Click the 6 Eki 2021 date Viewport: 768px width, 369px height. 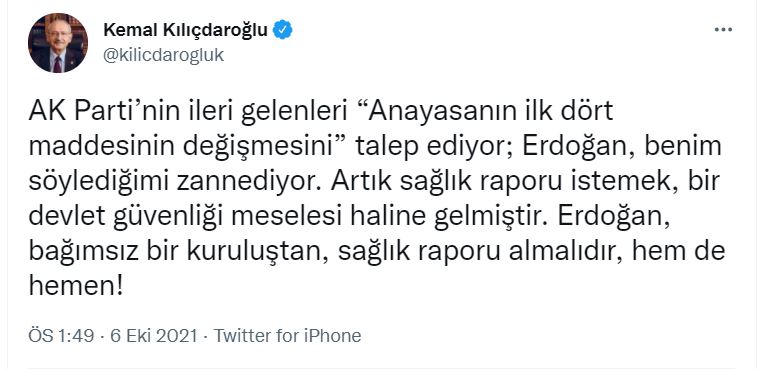click(x=154, y=336)
